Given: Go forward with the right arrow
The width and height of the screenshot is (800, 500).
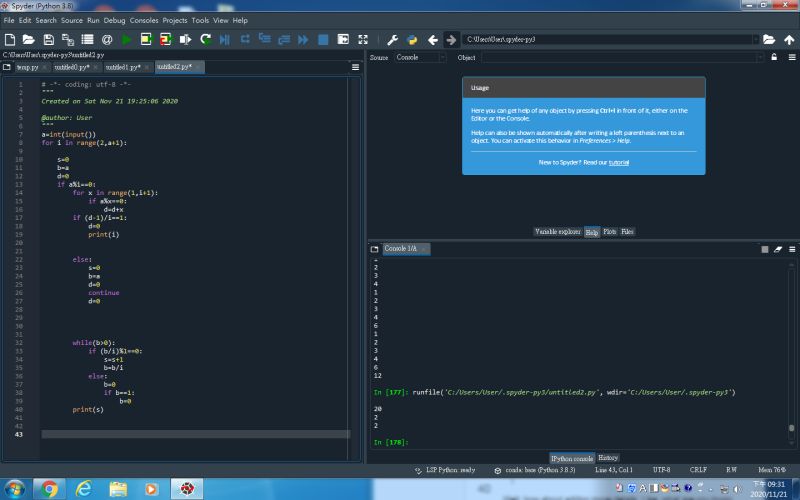Looking at the screenshot, I should 451,39.
